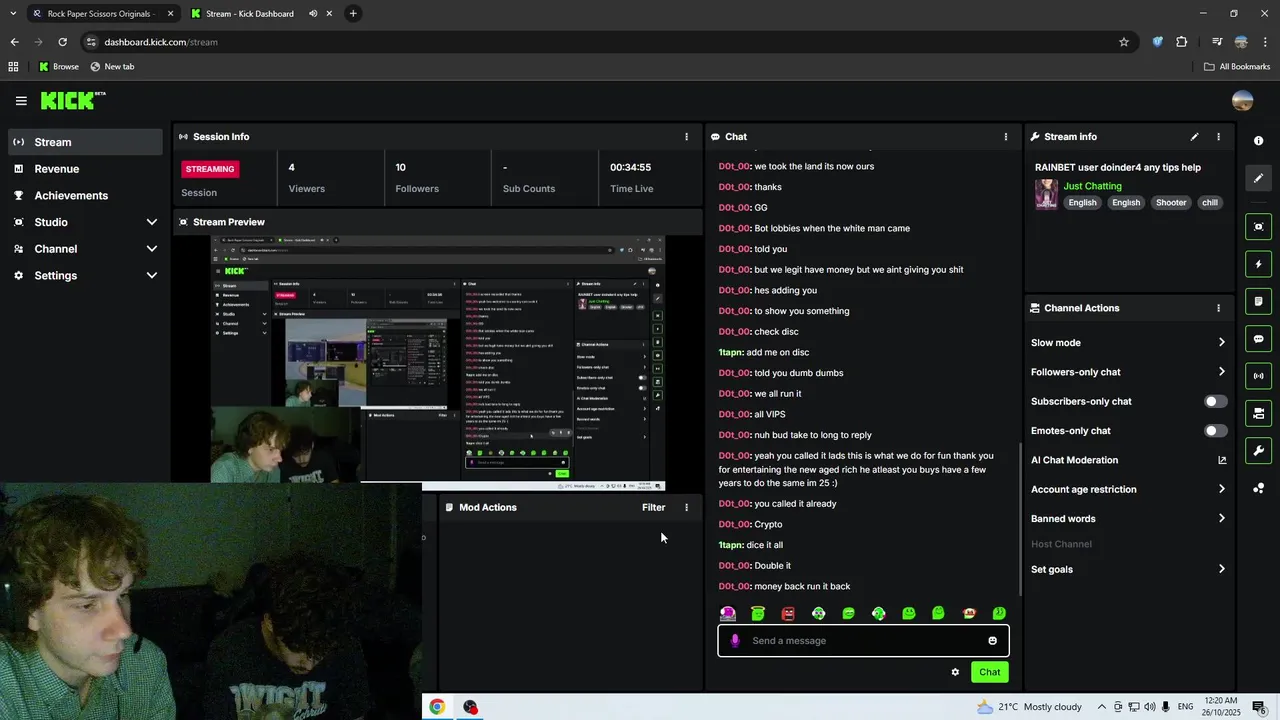The width and height of the screenshot is (1280, 720).
Task: Click the stream preview video
Action: click(x=438, y=362)
